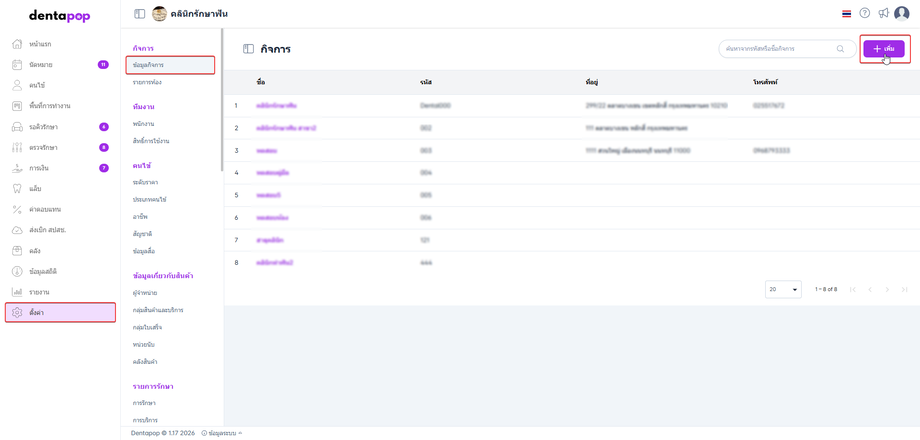
Task: Open business name link for code Dental000
Action: (276, 106)
